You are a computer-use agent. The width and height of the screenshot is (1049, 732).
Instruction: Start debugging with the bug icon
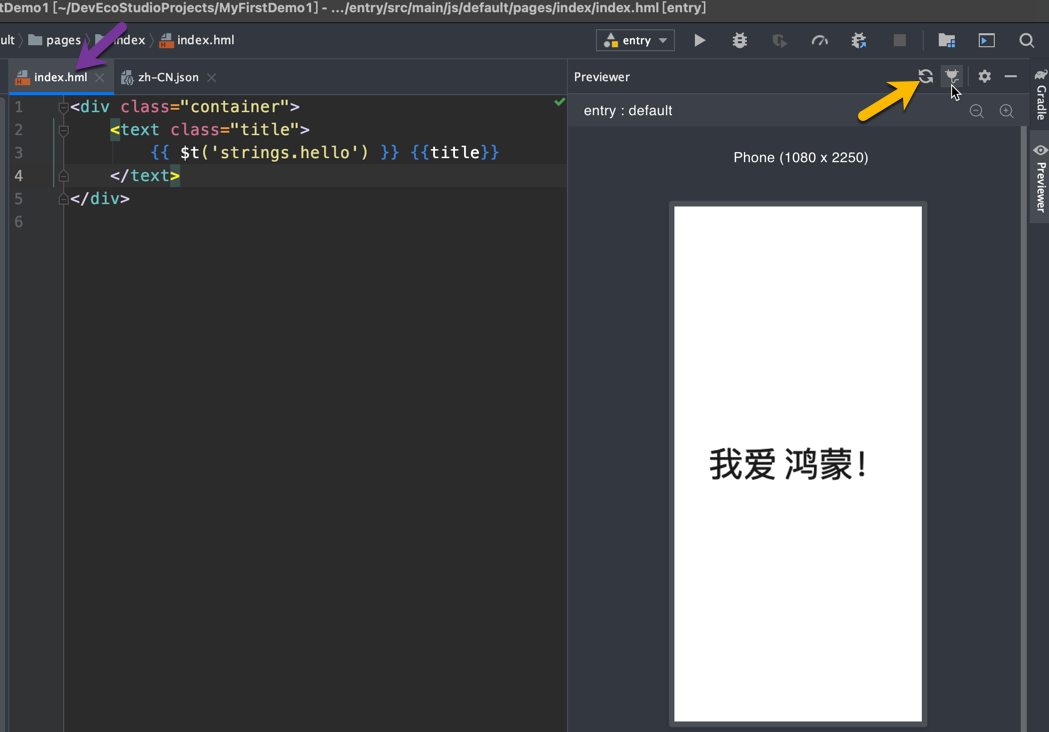tap(739, 40)
